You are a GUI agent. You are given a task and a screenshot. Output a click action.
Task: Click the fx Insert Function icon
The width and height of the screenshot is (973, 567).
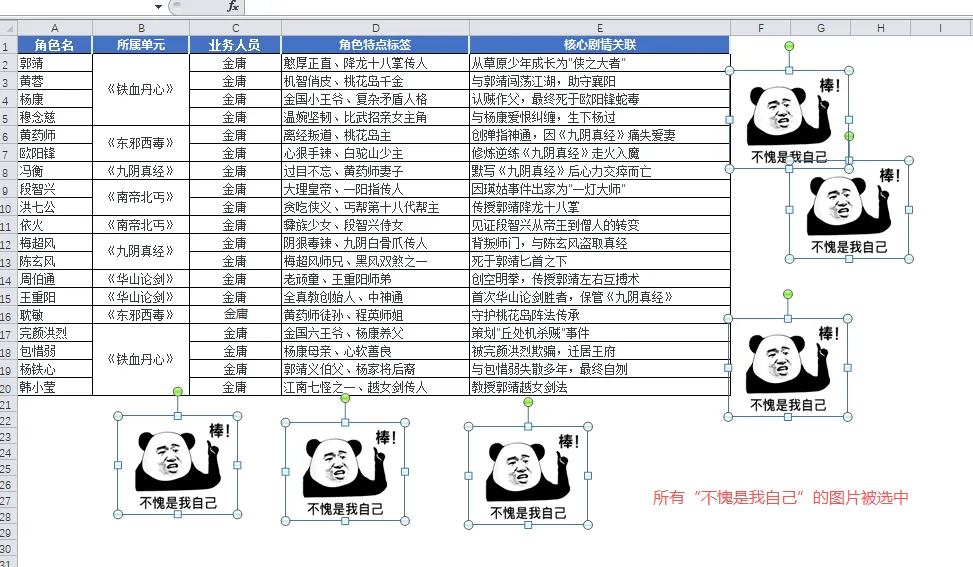233,6
